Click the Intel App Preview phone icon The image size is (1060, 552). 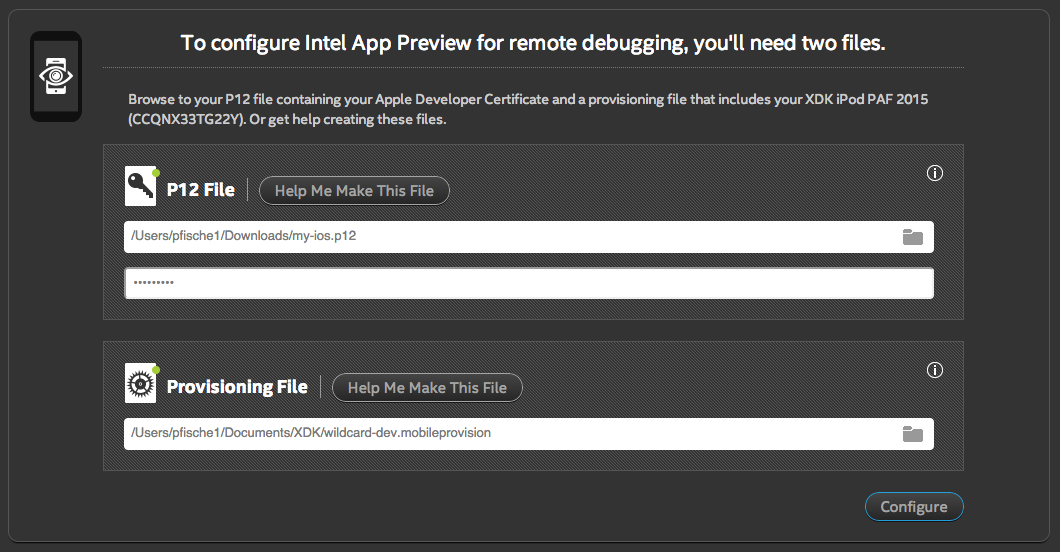[x=55, y=76]
